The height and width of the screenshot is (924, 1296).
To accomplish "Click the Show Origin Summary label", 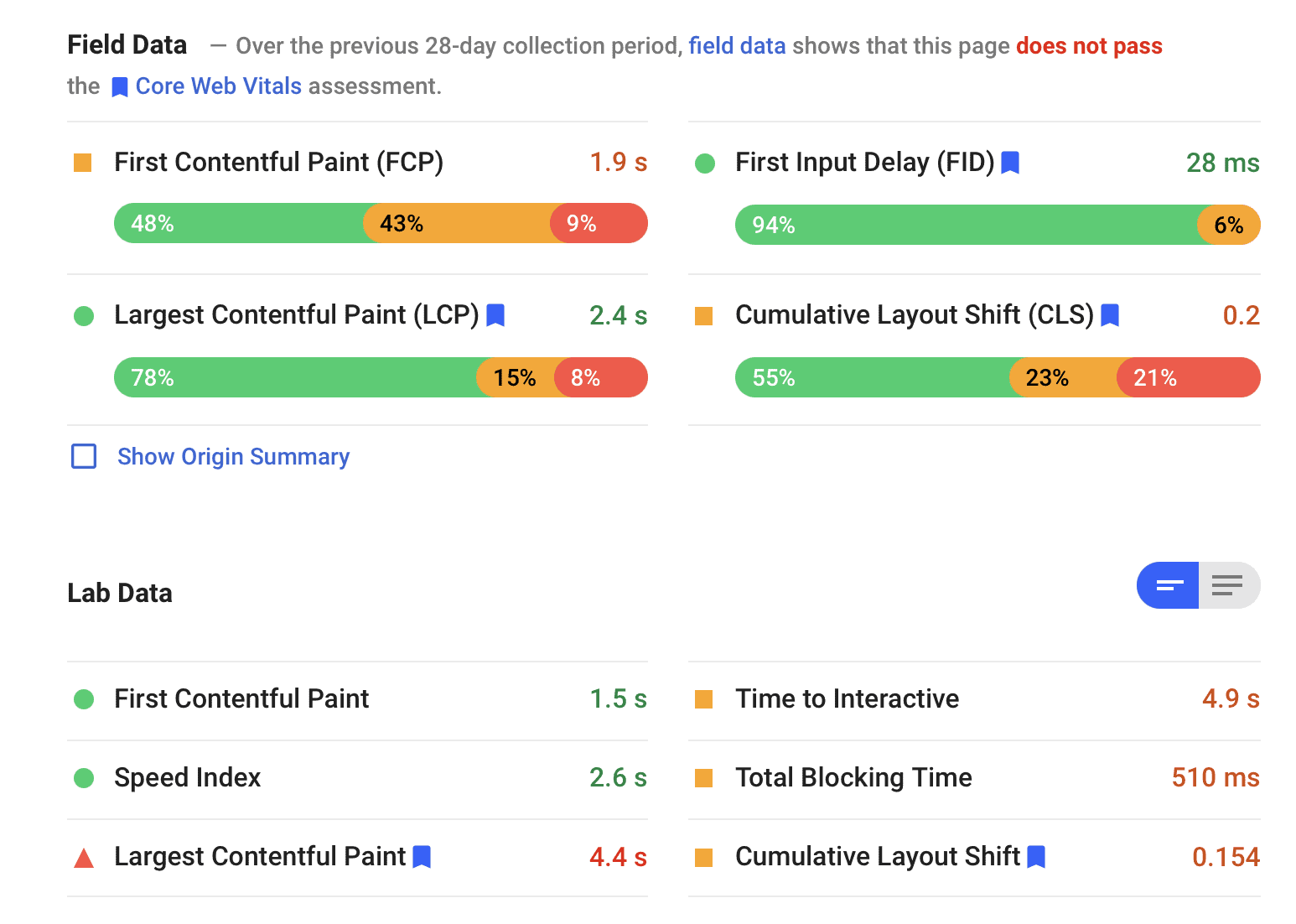I will (x=233, y=456).
